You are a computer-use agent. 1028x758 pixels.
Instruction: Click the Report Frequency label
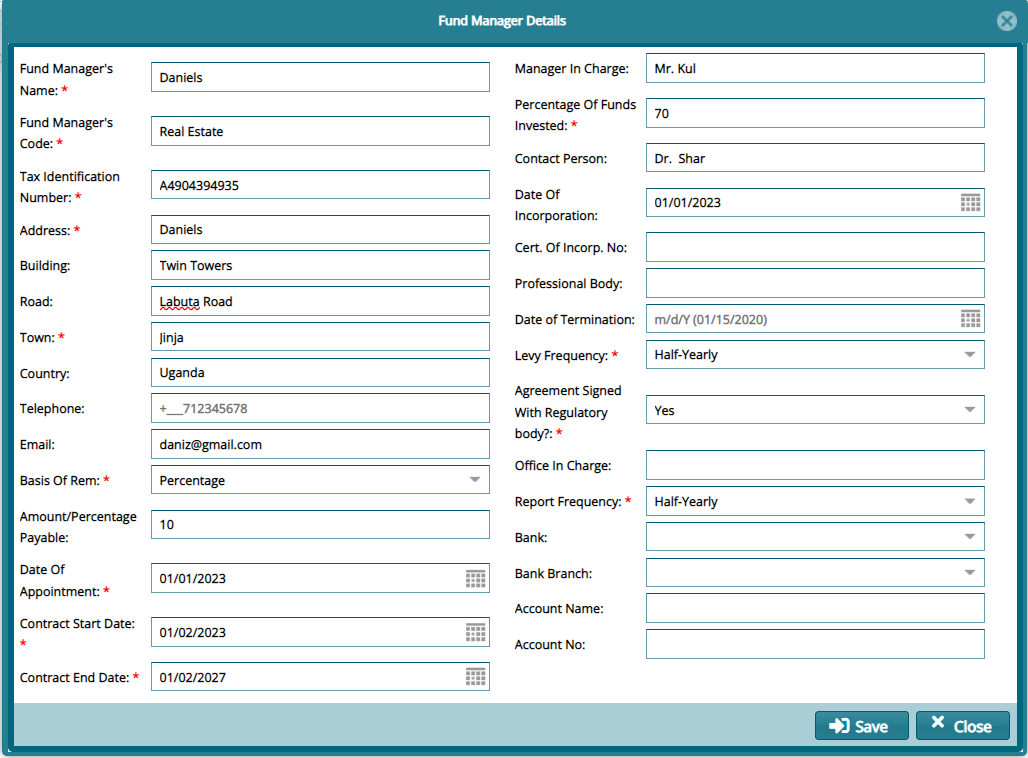point(568,502)
